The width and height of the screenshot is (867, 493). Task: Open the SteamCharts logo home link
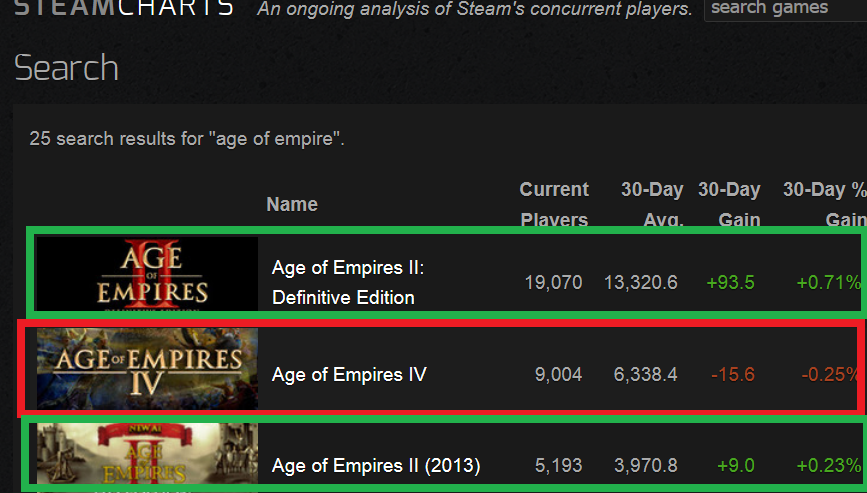[124, 8]
